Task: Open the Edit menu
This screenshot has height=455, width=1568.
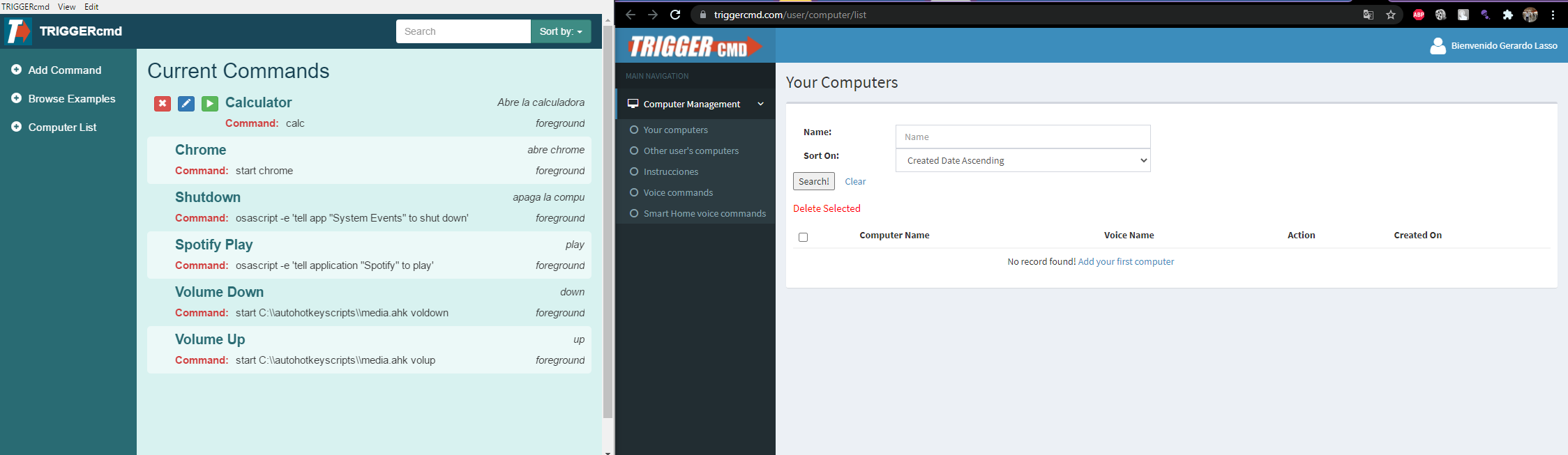Action: (x=91, y=6)
